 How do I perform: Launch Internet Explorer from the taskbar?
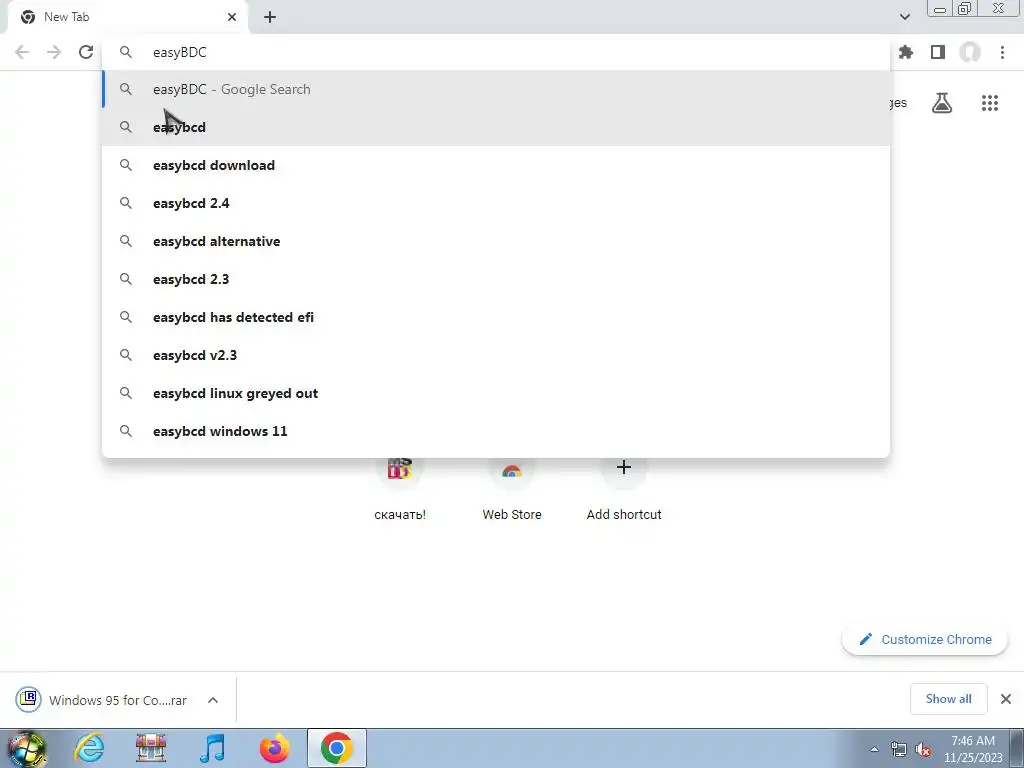click(89, 748)
